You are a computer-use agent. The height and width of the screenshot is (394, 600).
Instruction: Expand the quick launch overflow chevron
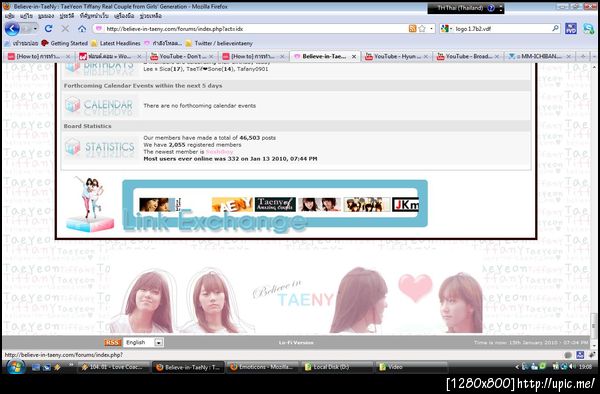71,365
